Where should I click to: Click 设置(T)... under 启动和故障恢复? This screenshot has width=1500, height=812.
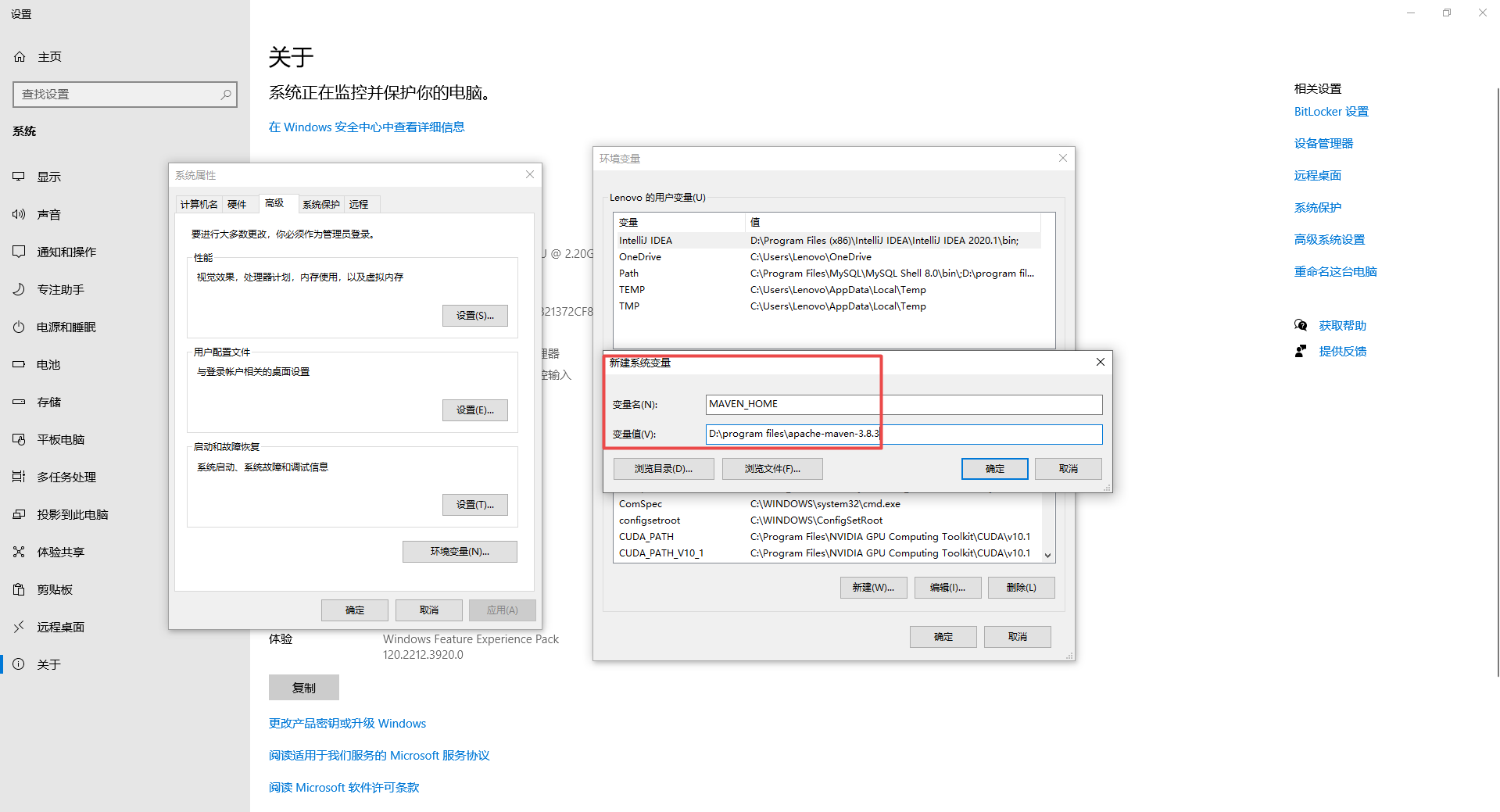coord(475,505)
